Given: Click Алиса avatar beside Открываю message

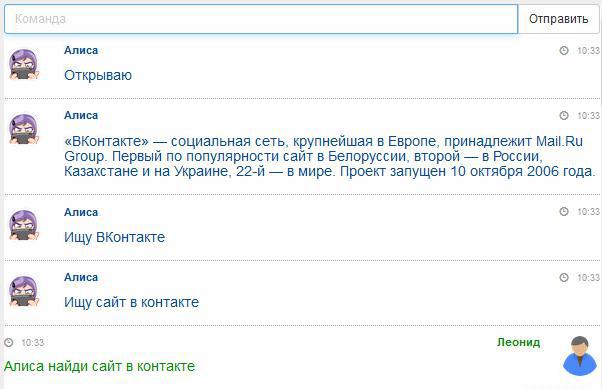Looking at the screenshot, I should (24, 64).
